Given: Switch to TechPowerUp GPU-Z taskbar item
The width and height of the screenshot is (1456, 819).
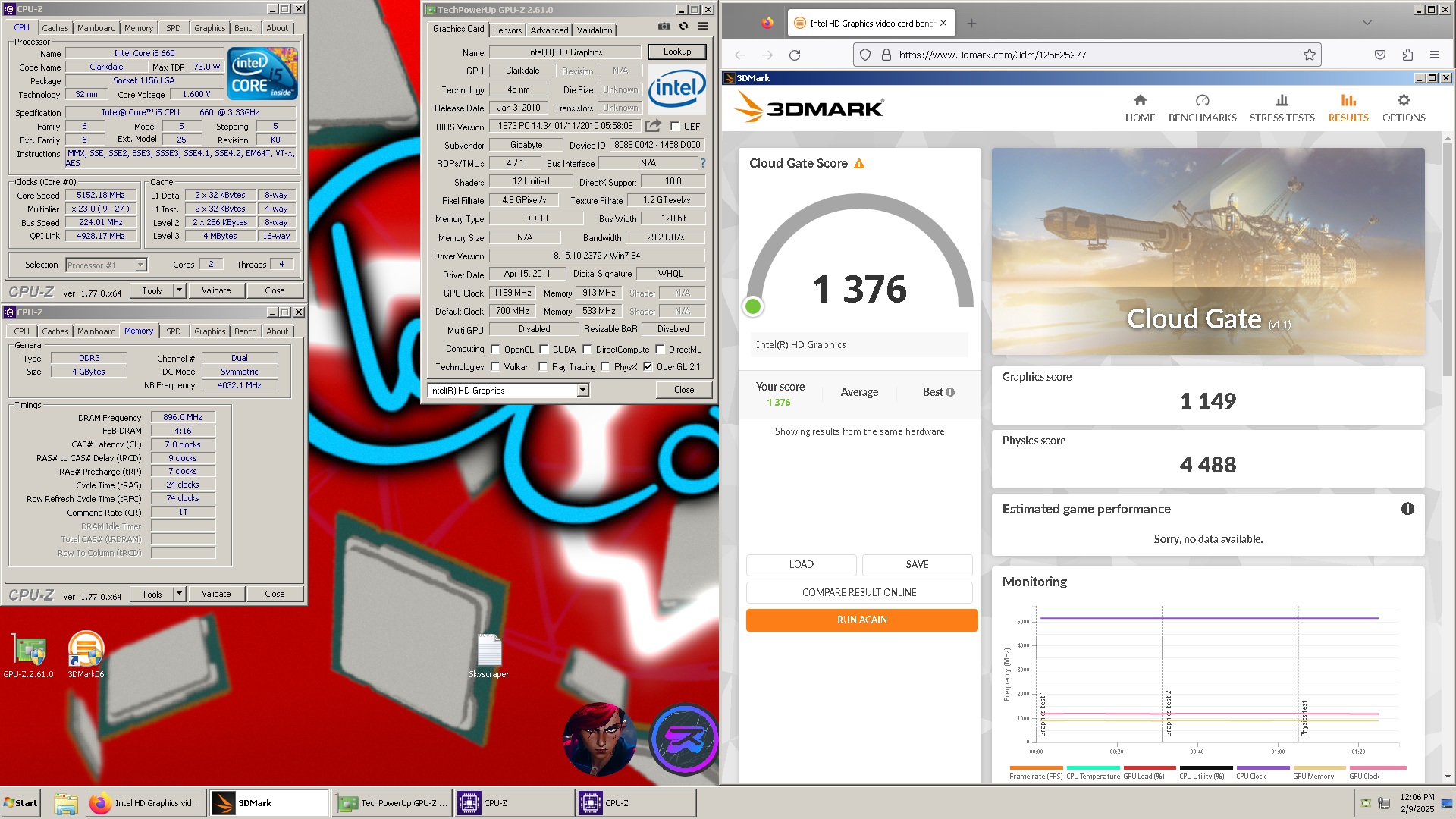Looking at the screenshot, I should (x=392, y=803).
